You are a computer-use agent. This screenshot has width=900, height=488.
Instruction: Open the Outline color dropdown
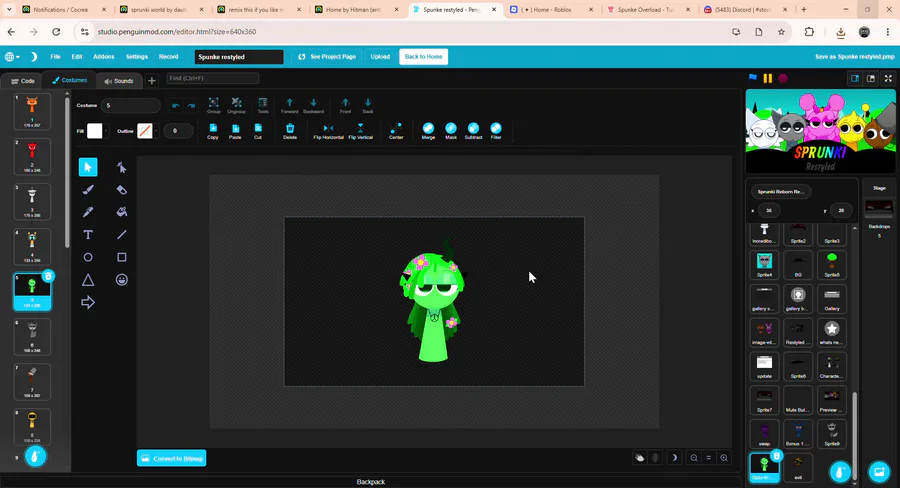coord(148,131)
